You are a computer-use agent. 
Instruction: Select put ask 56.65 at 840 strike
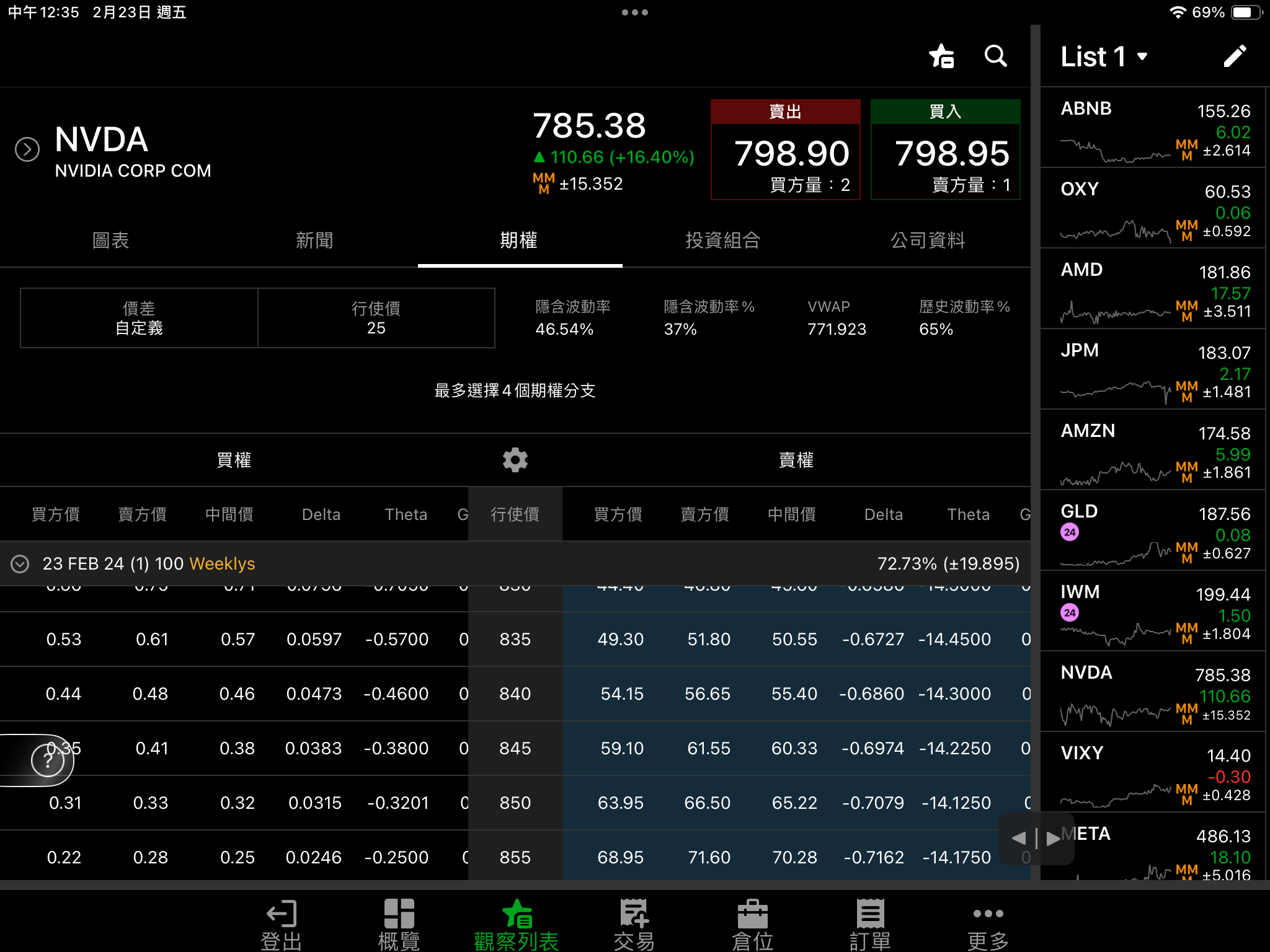tap(708, 694)
